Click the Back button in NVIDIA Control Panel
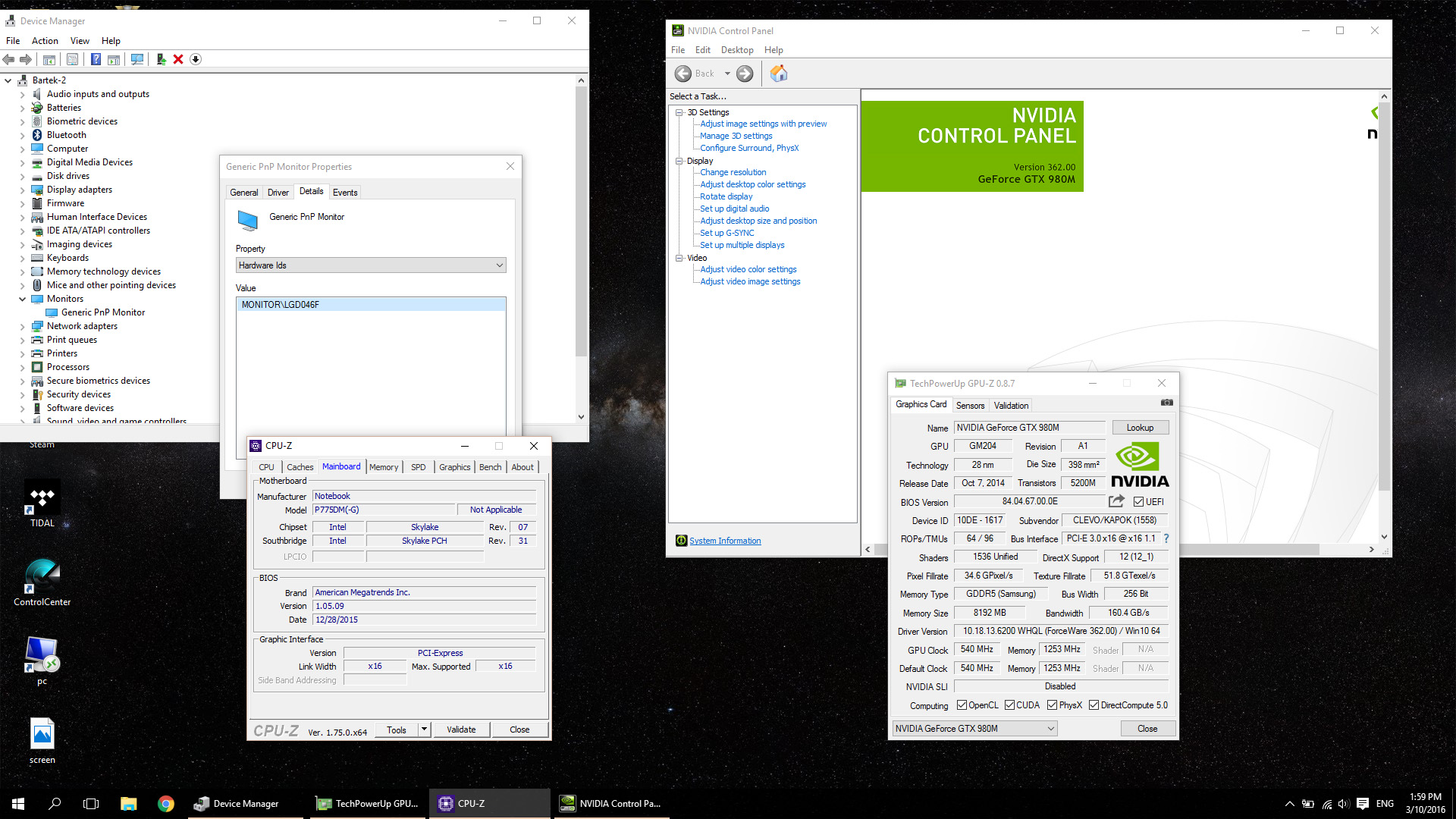The image size is (1456, 819). (x=695, y=74)
